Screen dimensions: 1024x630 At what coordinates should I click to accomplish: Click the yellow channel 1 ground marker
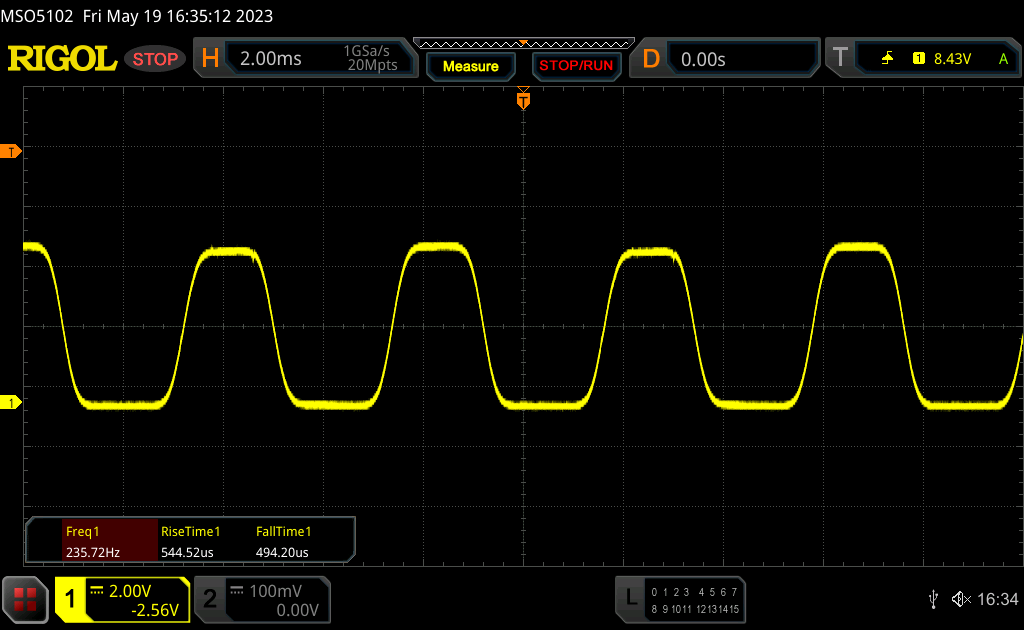coord(12,402)
